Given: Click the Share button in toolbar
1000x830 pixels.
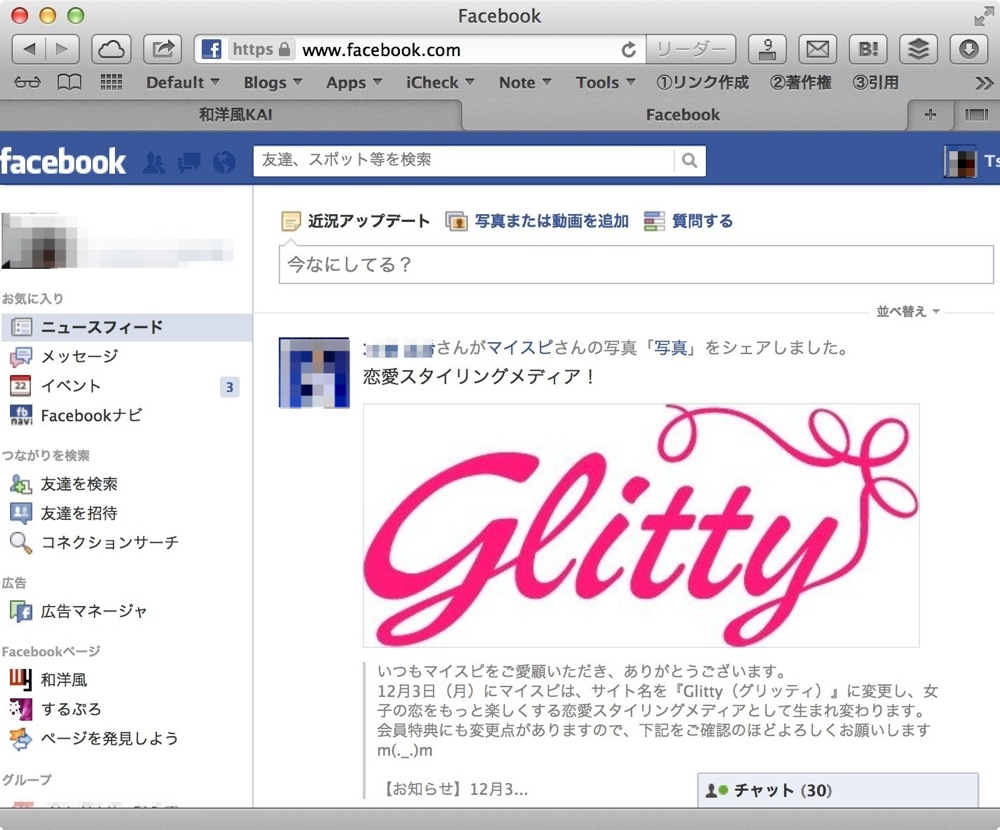Looking at the screenshot, I should pyautogui.click(x=163, y=49).
